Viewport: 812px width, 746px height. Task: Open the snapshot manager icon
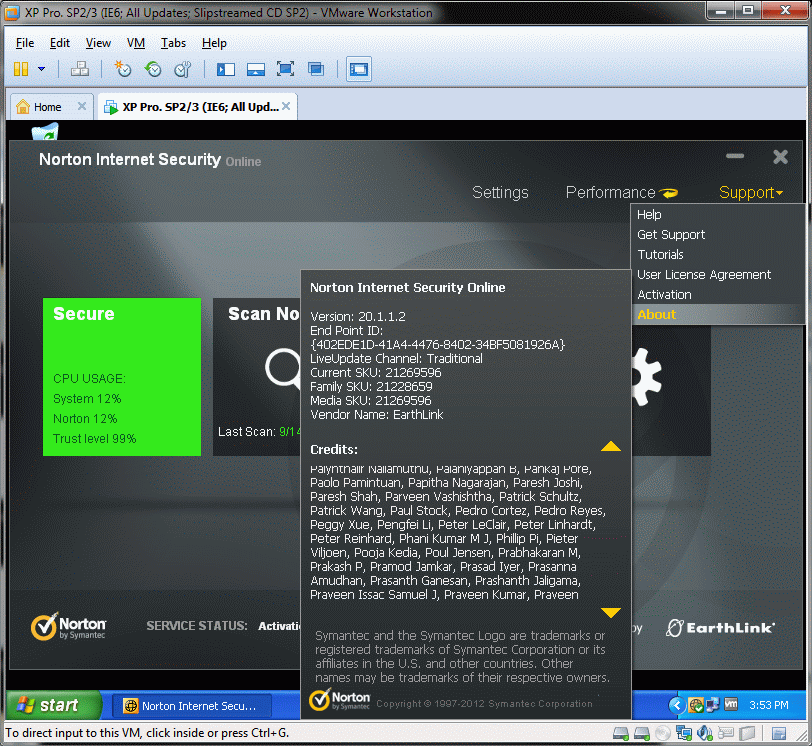pyautogui.click(x=182, y=69)
